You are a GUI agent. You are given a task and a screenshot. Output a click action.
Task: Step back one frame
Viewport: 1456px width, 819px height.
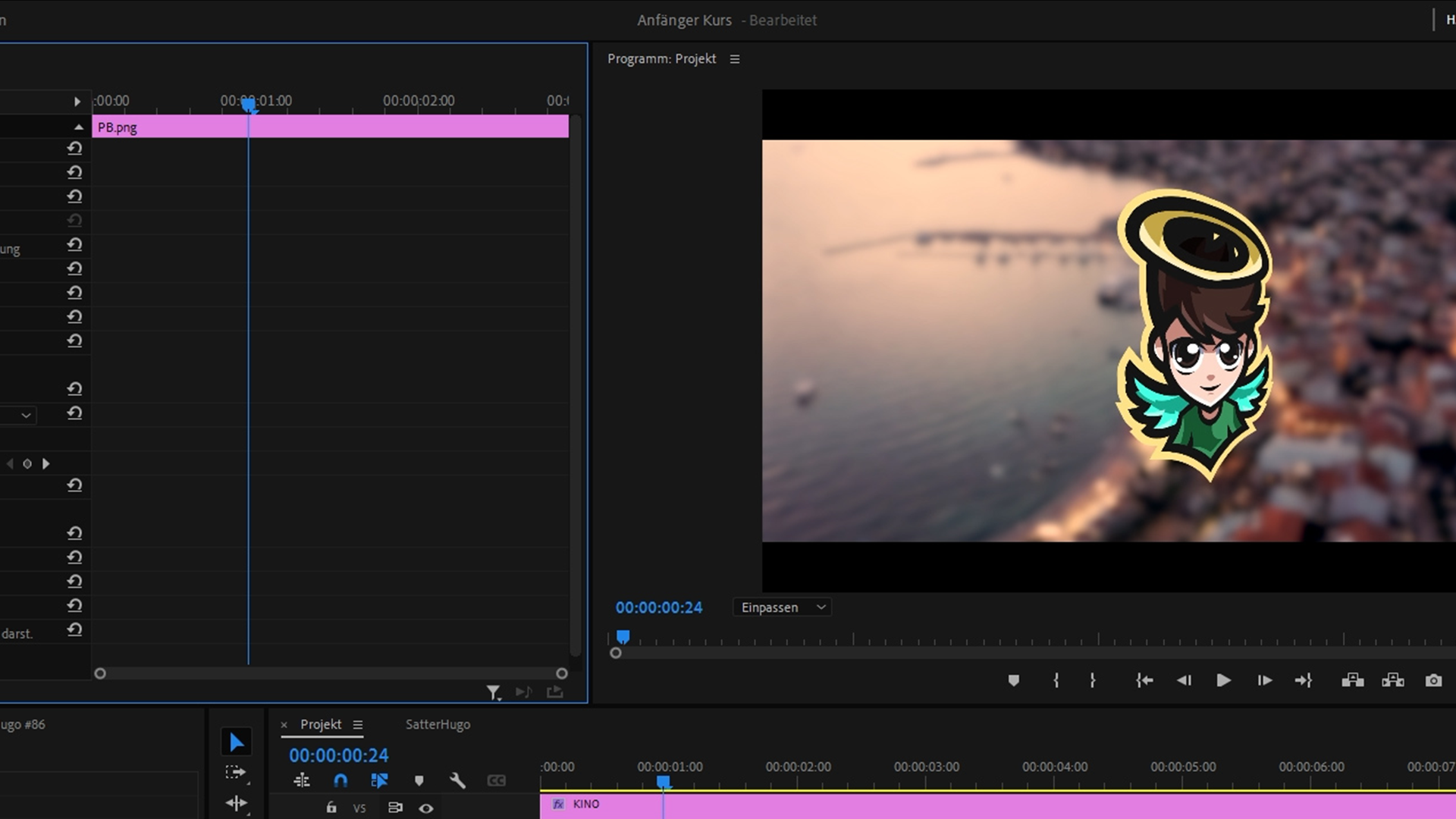point(1184,680)
